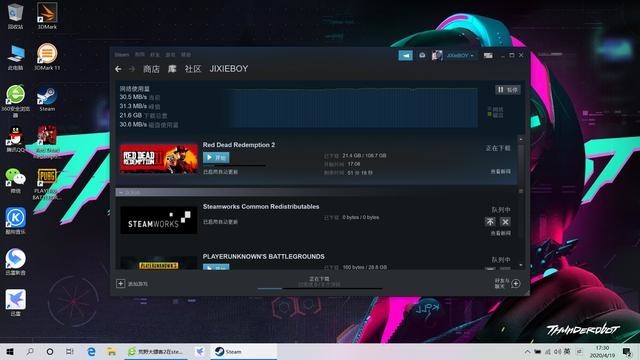The image size is (640, 360).
Task: Open Tencent QQ penguin desktop icon
Action: [x=15, y=140]
